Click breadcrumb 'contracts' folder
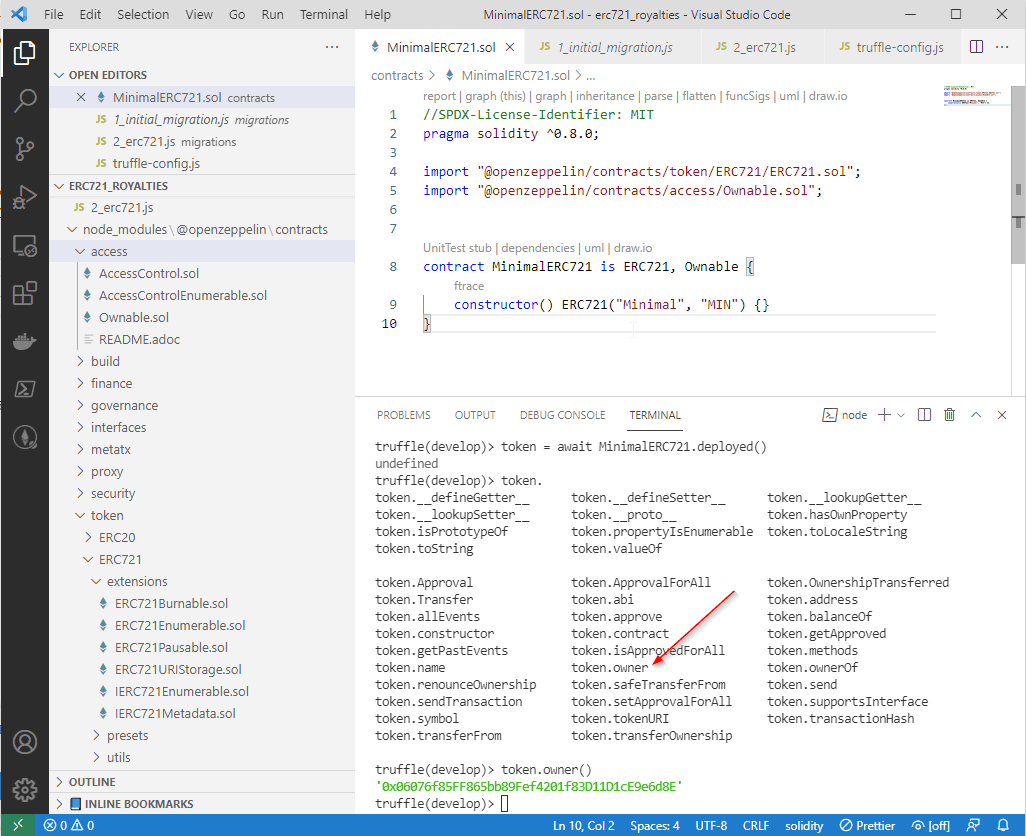1026x836 pixels. coord(397,75)
